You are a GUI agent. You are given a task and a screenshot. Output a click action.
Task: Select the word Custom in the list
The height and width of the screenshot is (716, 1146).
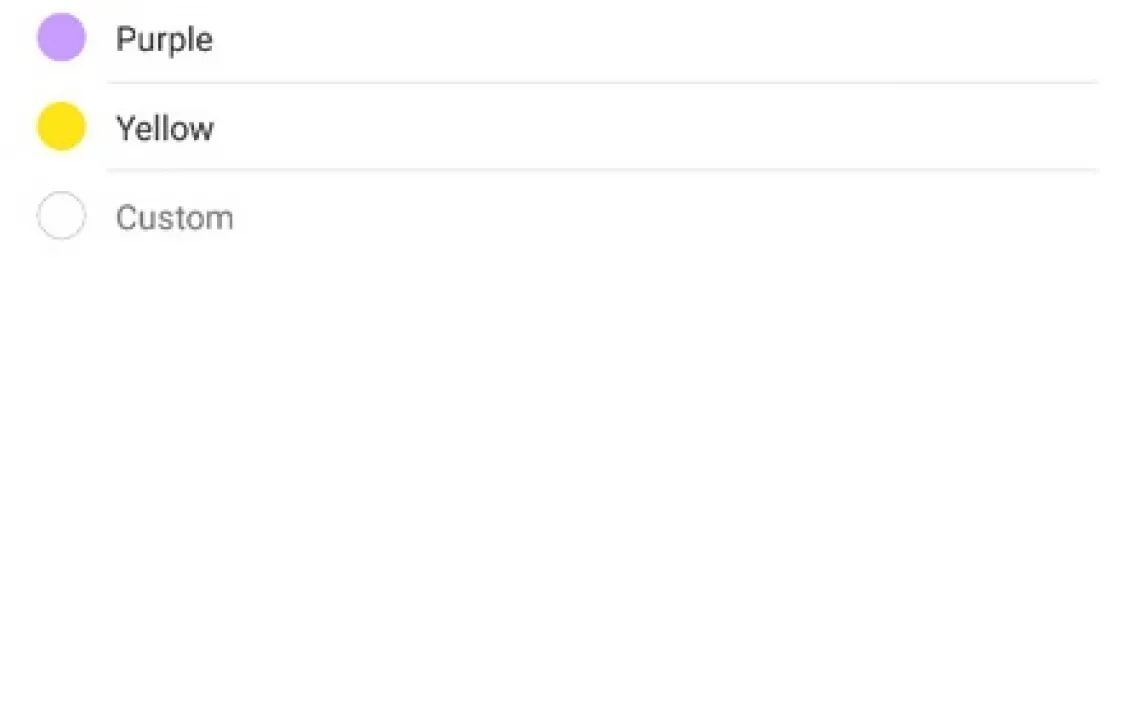(174, 217)
